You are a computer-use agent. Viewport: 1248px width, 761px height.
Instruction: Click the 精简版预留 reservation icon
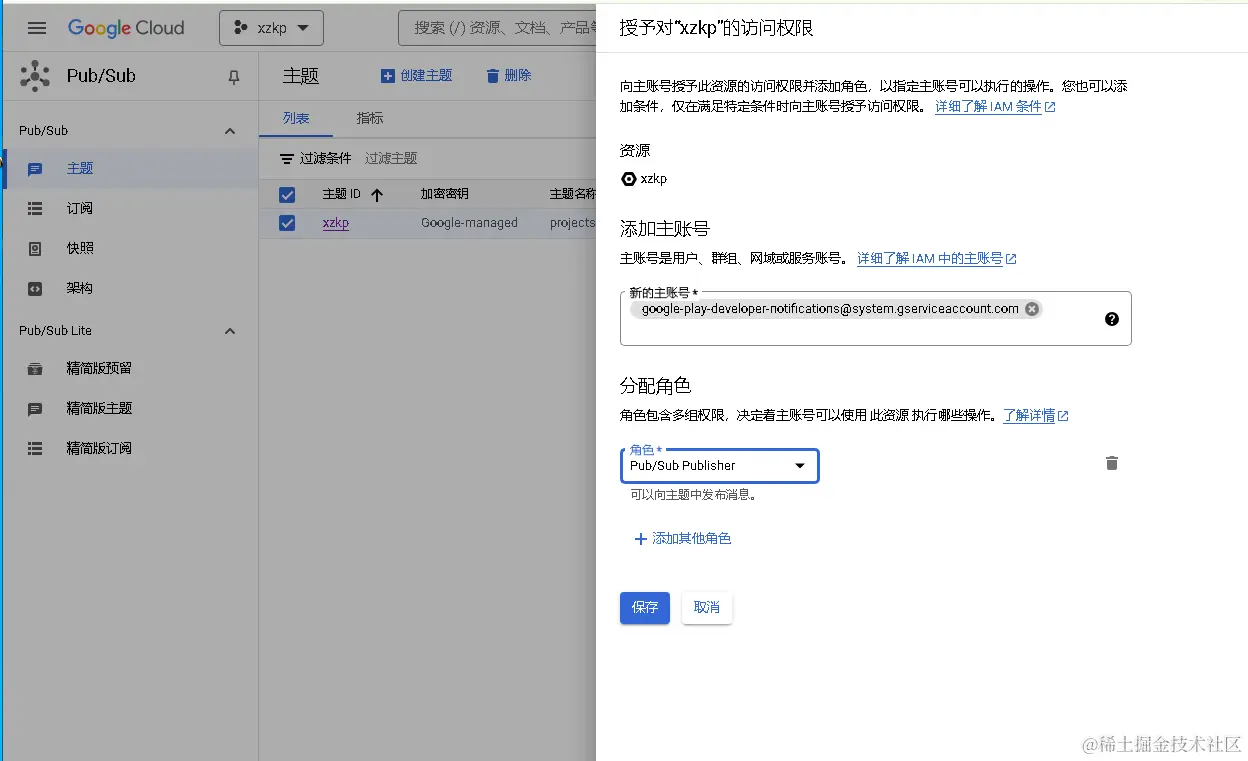coord(35,369)
